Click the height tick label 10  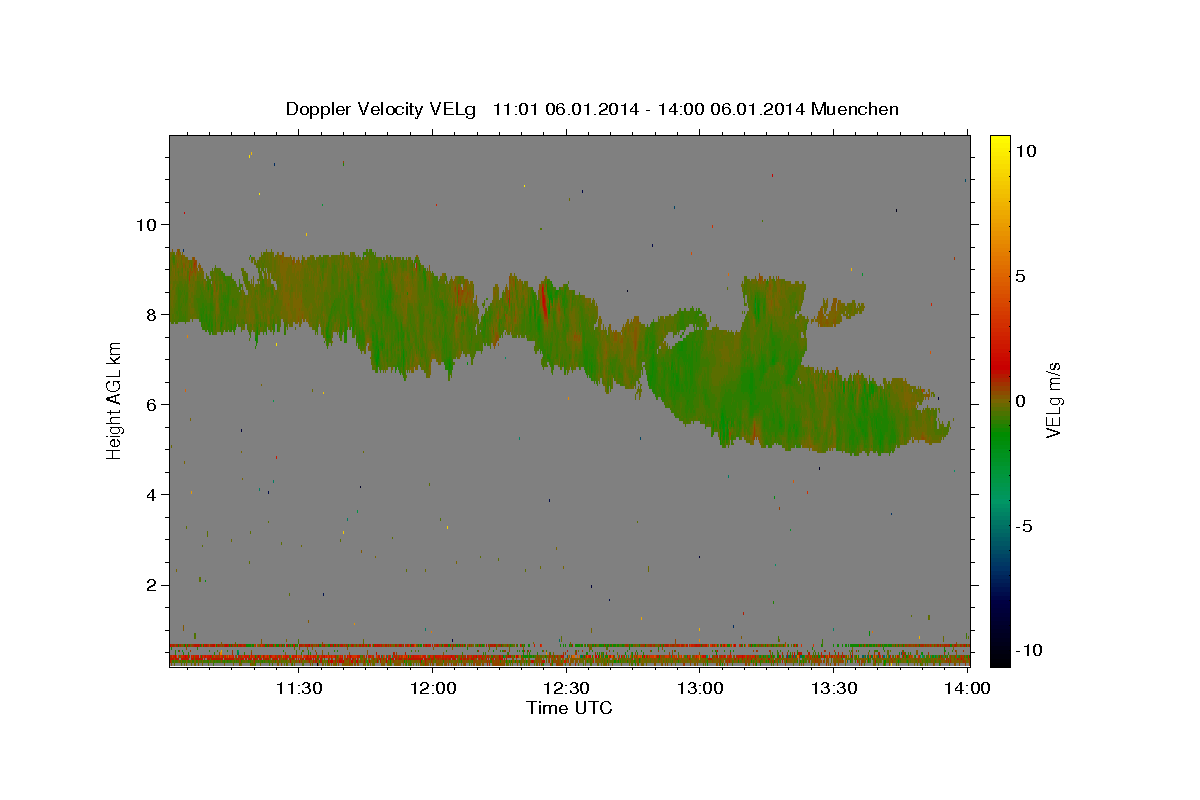tap(147, 224)
